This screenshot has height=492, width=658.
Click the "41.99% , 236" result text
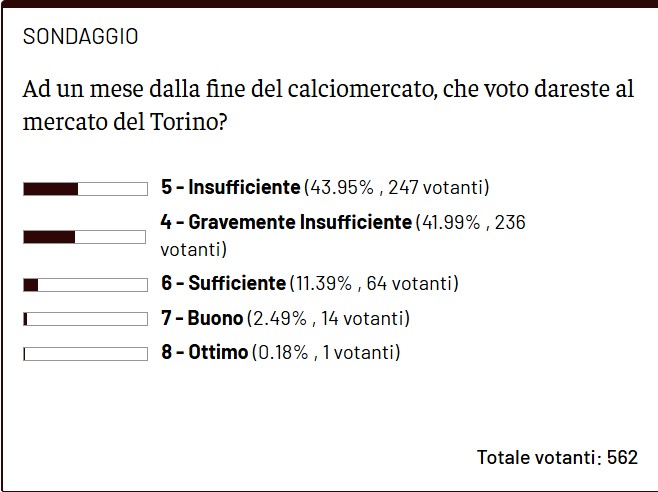(x=472, y=222)
